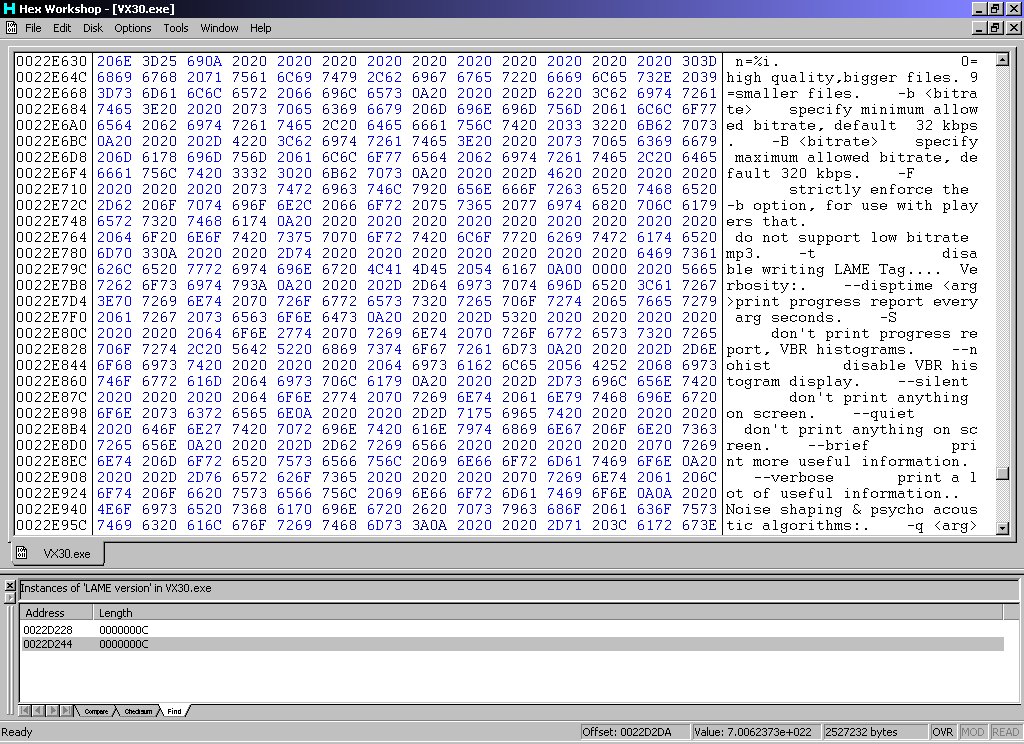Click the Hex Workshop title bar icon
Image resolution: width=1024 pixels, height=744 pixels.
pyautogui.click(x=8, y=8)
